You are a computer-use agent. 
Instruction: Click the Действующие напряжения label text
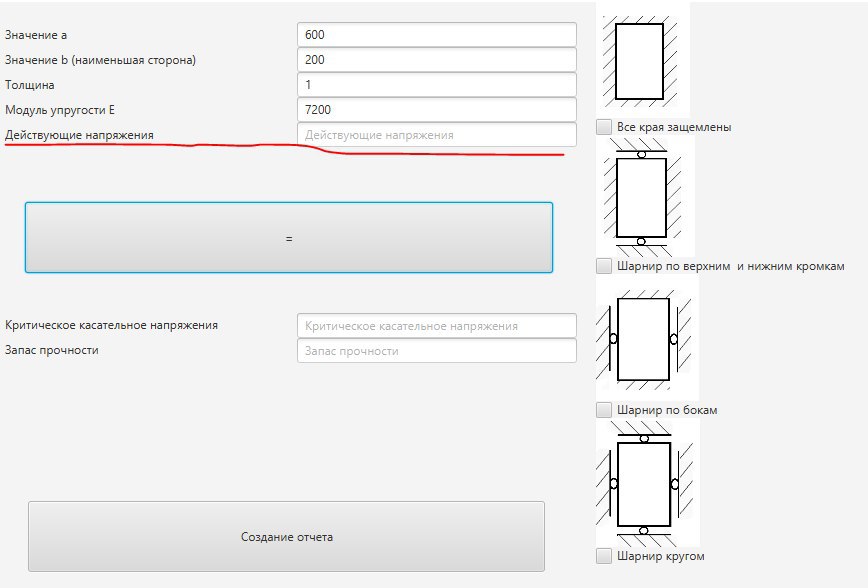[79, 135]
